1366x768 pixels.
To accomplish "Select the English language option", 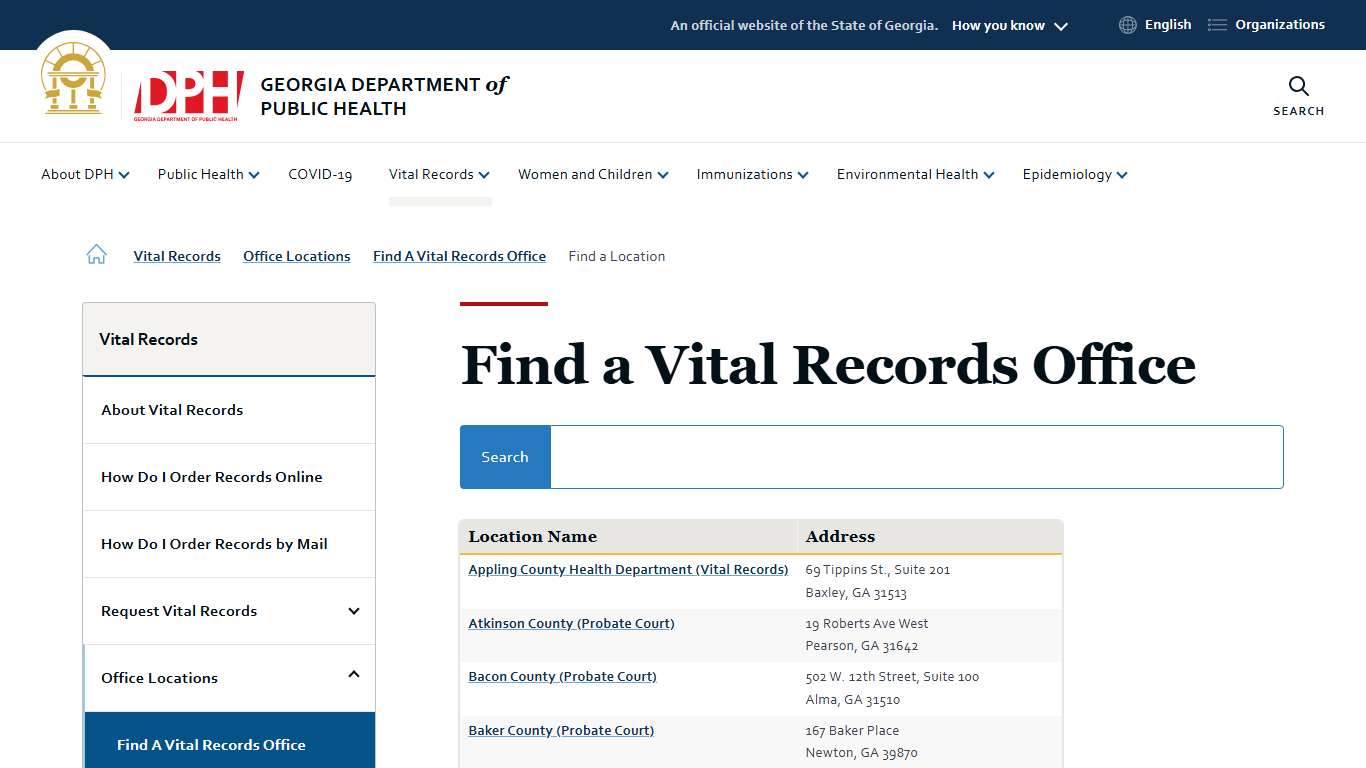I will (x=1167, y=24).
